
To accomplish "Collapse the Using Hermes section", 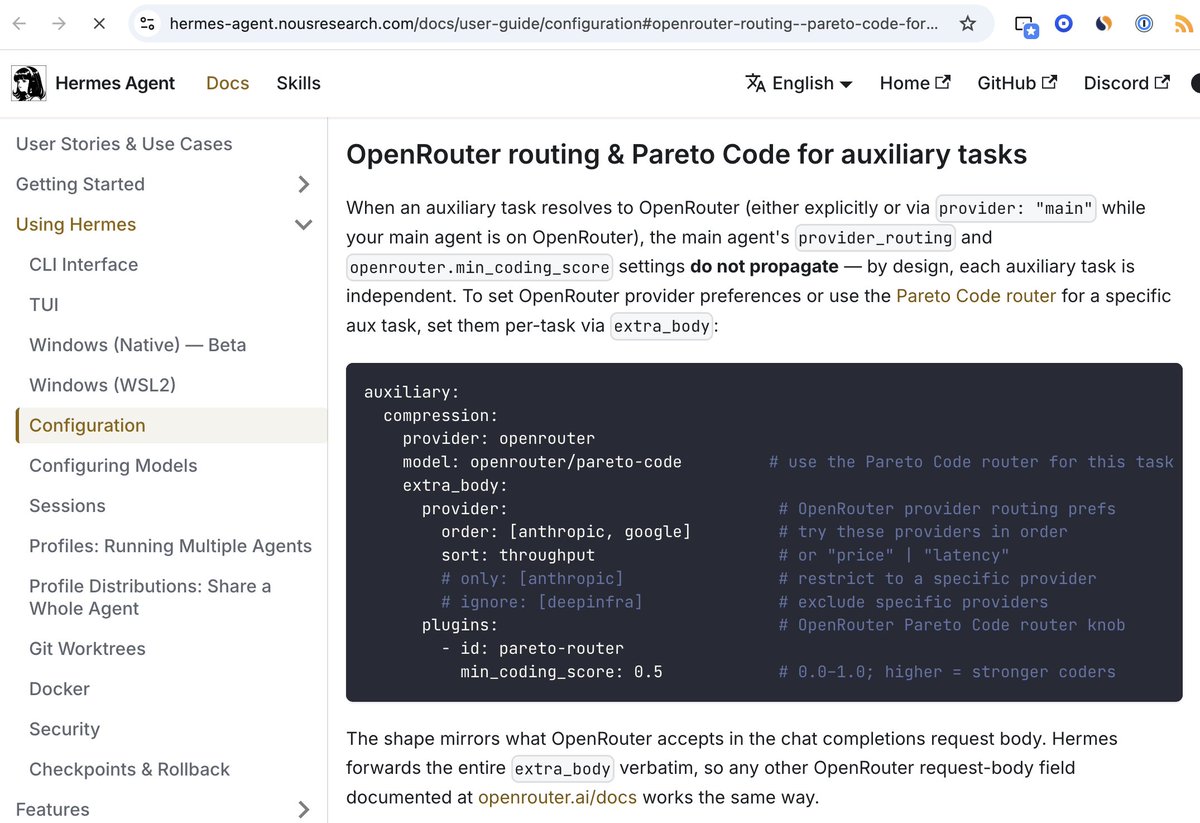I will 304,224.
